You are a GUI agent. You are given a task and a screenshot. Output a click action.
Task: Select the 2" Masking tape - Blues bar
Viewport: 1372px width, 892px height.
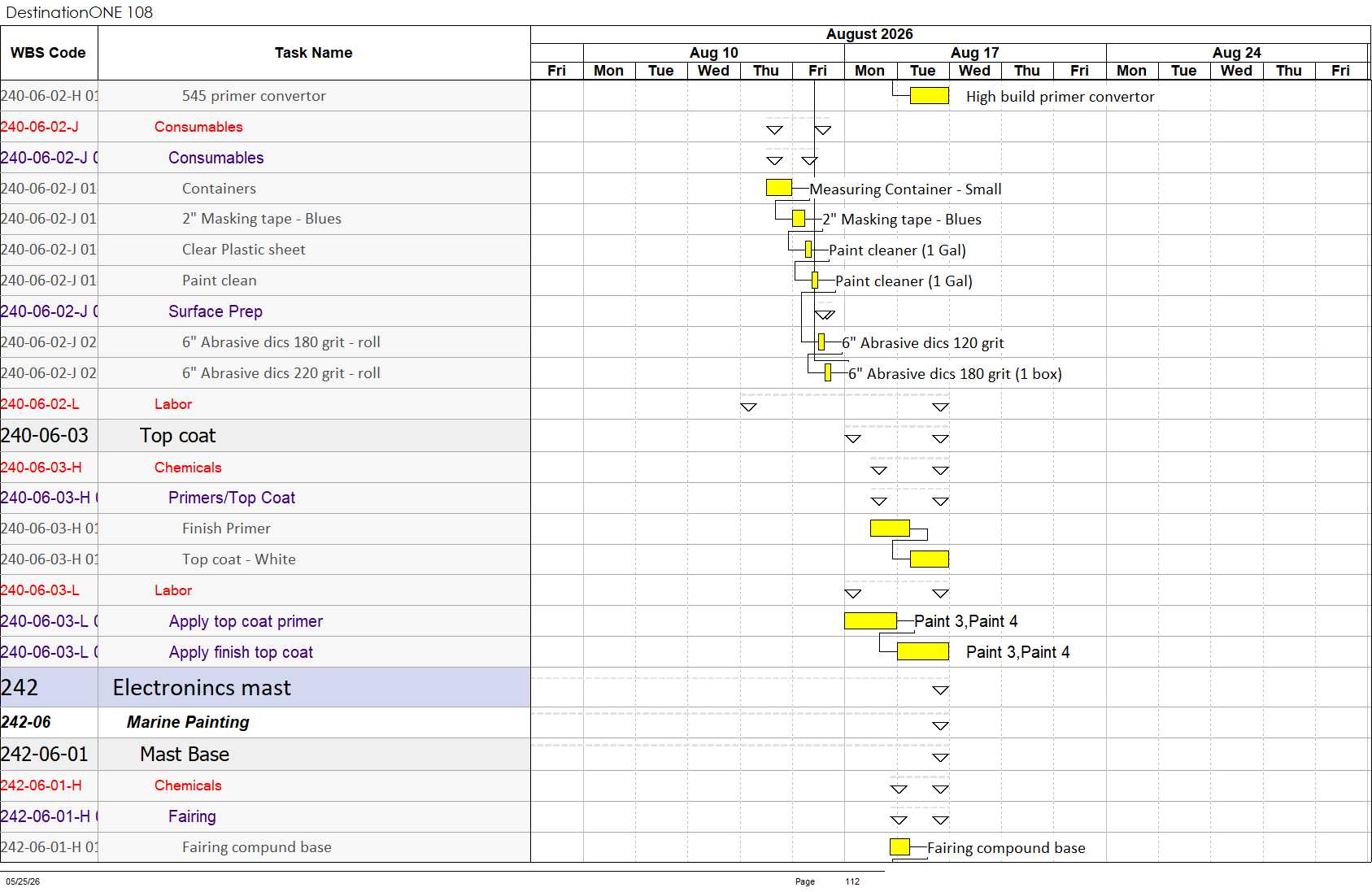click(x=799, y=218)
